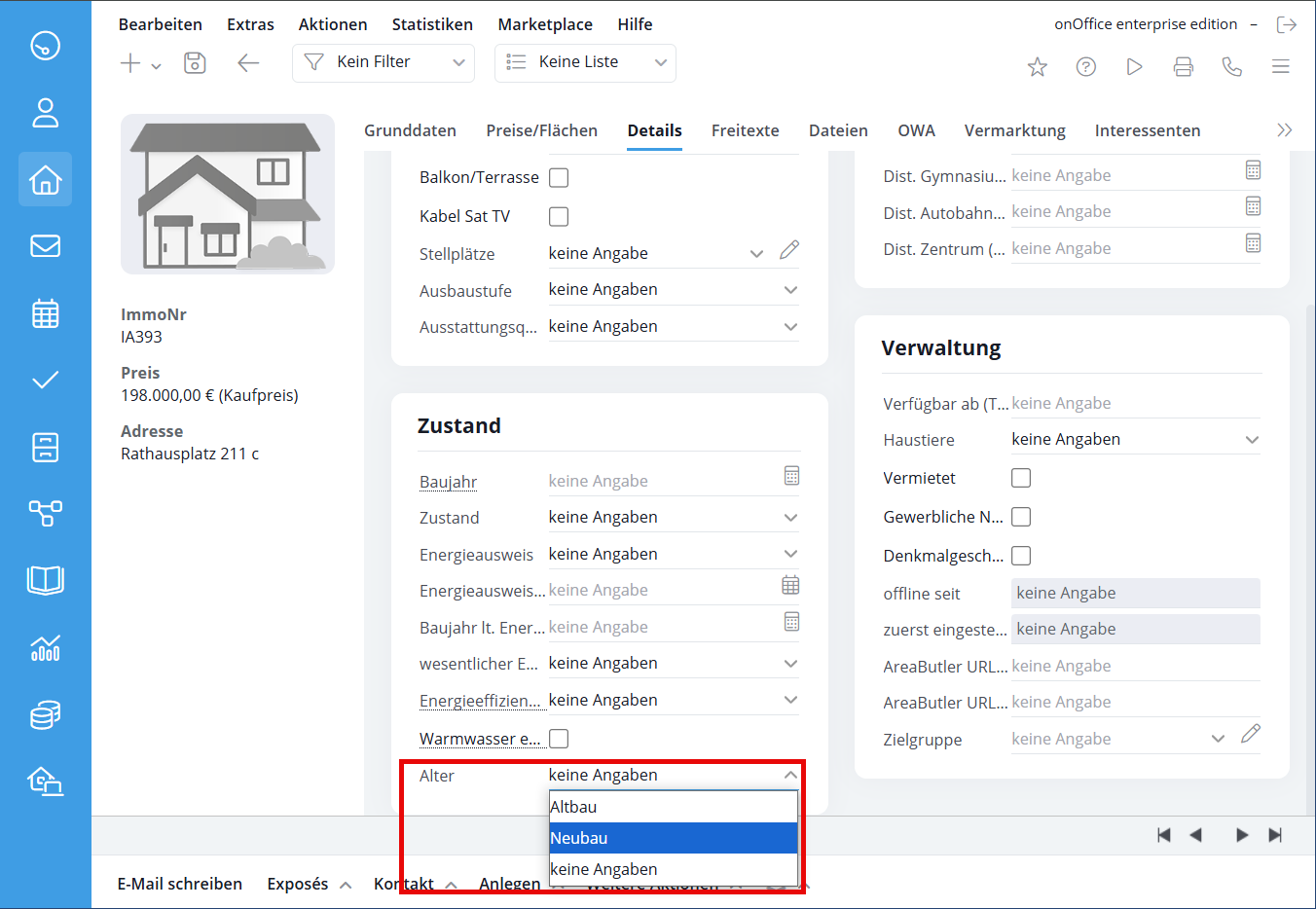Viewport: 1316px width, 909px height.
Task: Edit Stellplätze with pencil icon
Action: (789, 251)
